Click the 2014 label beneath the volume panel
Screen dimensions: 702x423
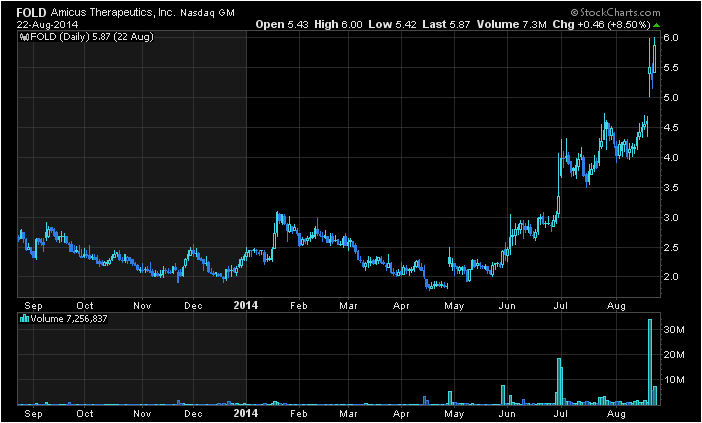(x=246, y=413)
